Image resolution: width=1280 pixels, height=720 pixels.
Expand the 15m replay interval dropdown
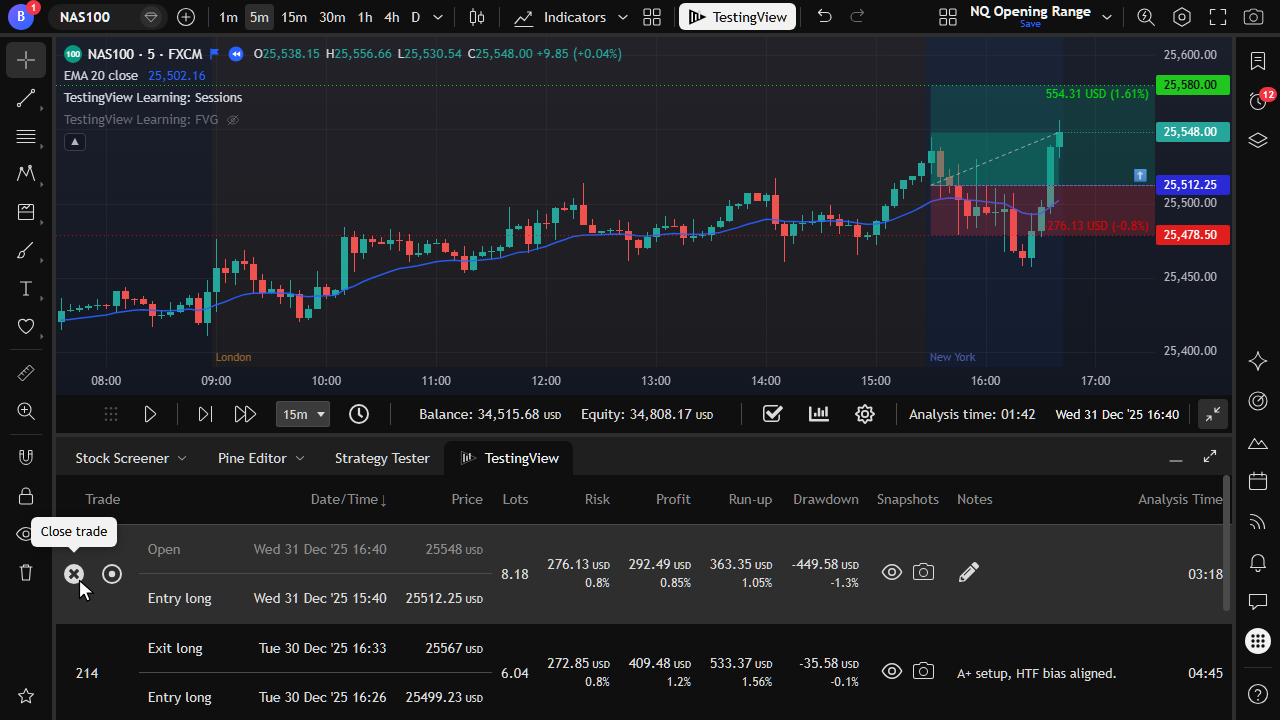coord(303,414)
